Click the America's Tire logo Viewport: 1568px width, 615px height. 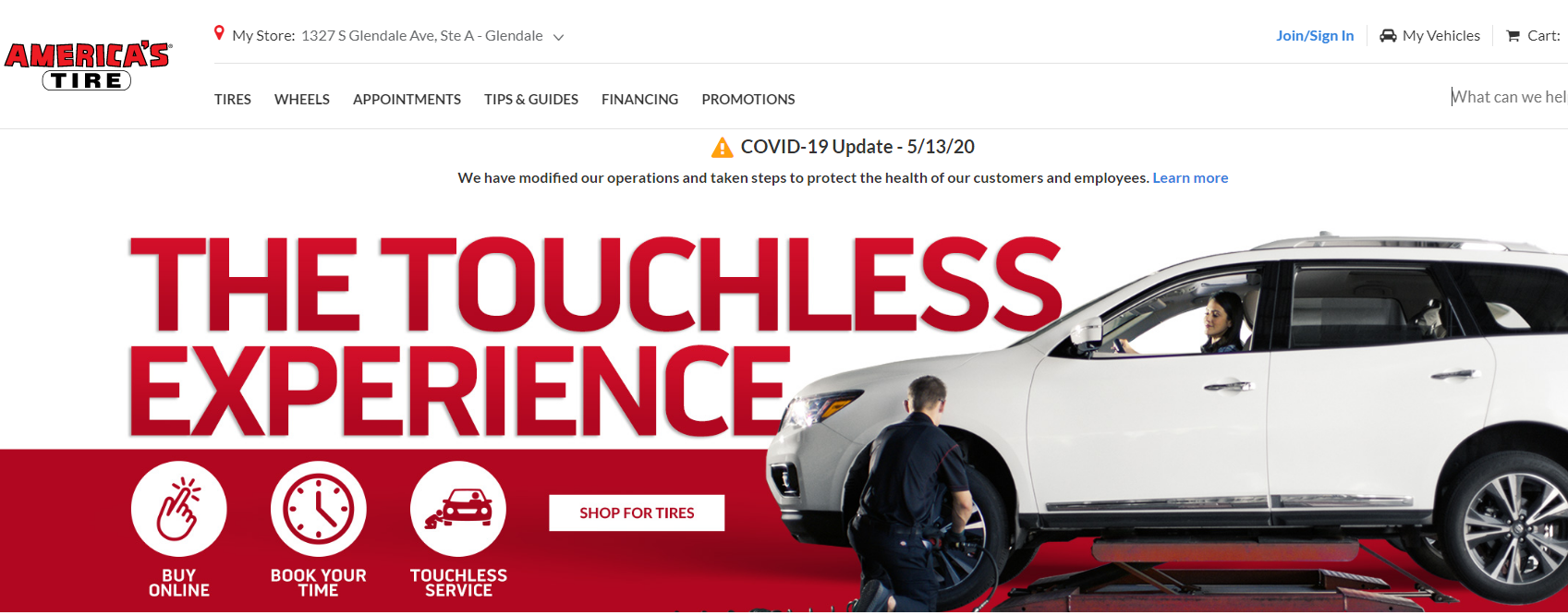pos(87,66)
